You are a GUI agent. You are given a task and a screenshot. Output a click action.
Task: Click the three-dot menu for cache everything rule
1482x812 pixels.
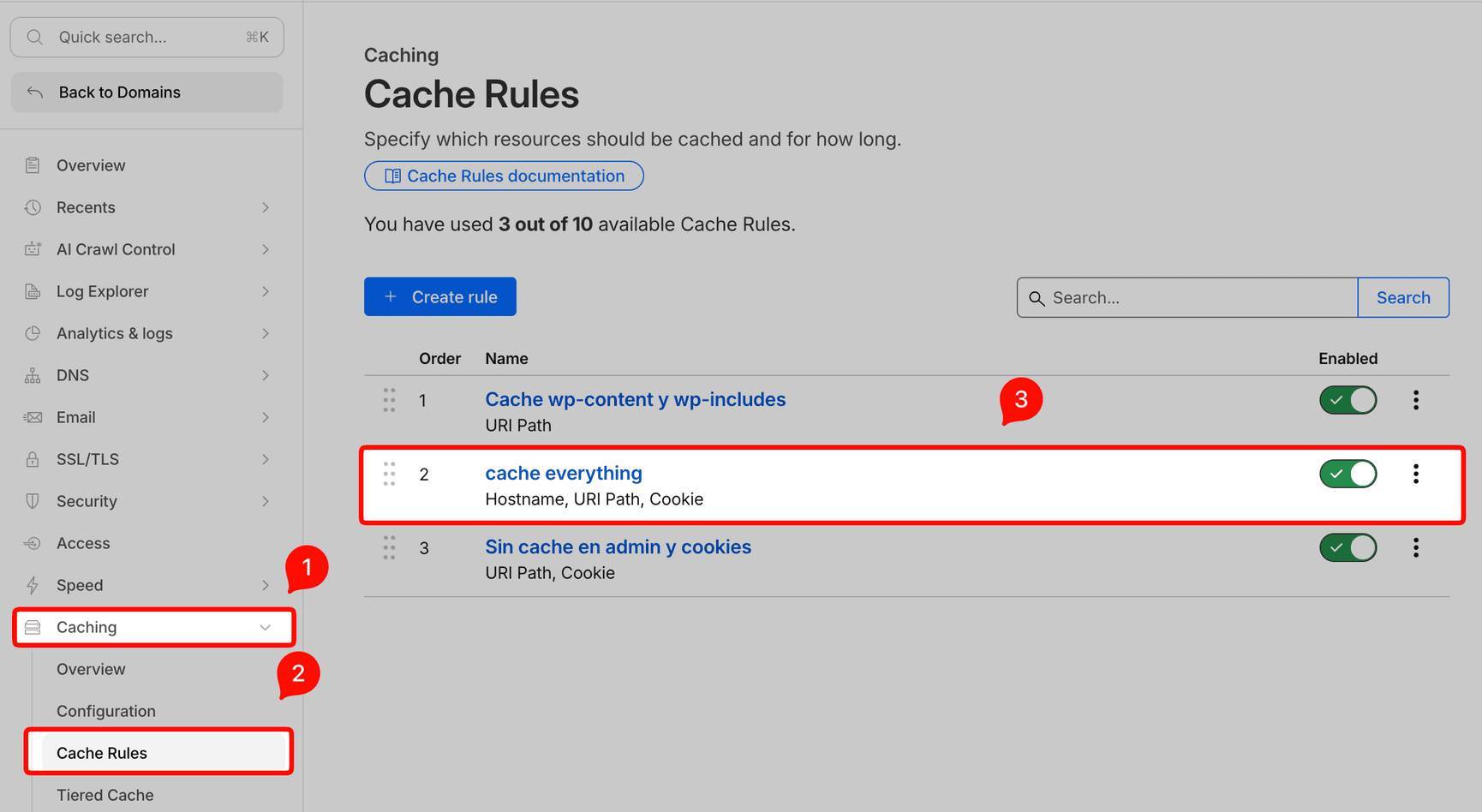[x=1415, y=474]
